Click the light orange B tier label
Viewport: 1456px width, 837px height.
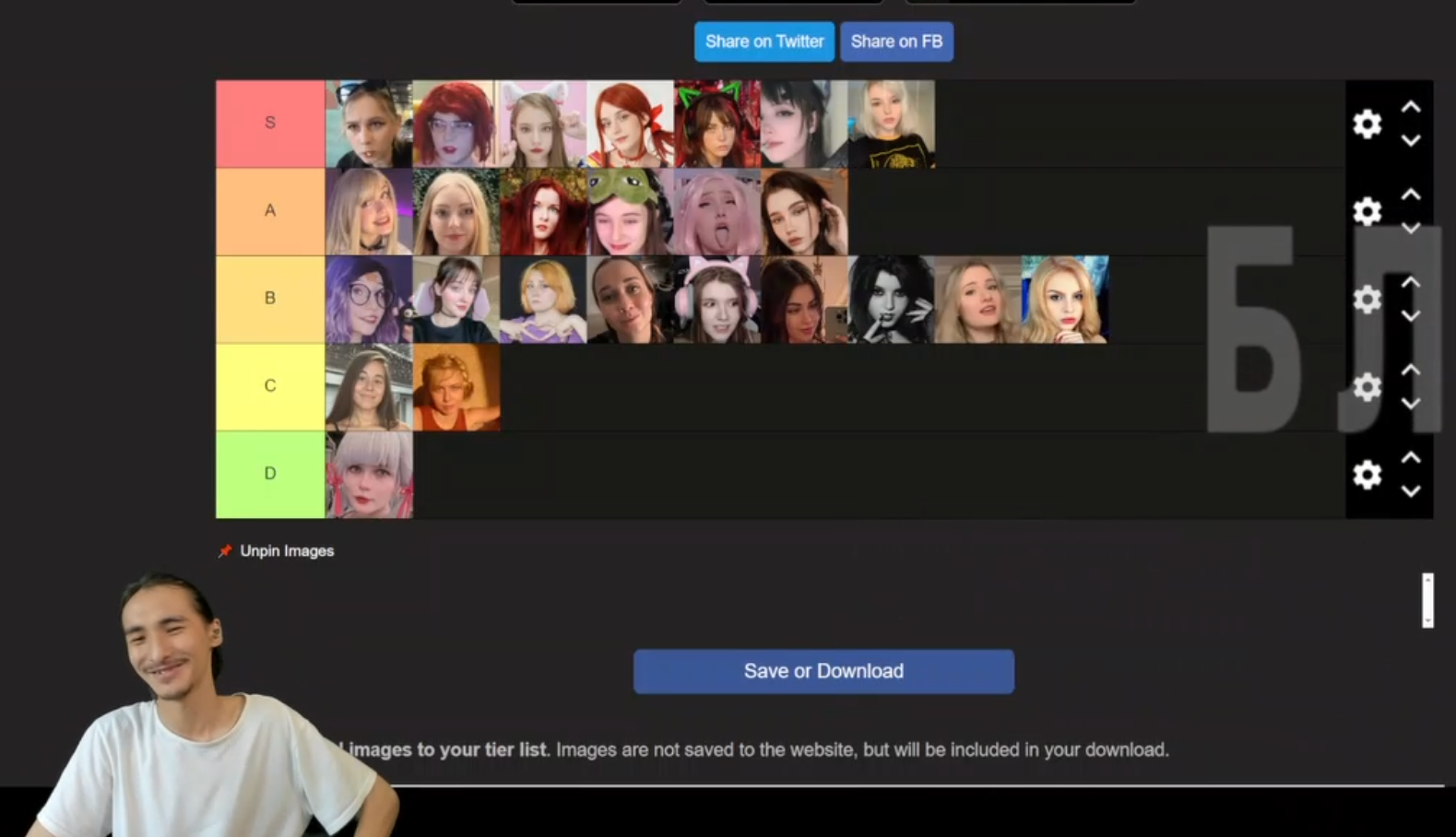pos(270,299)
